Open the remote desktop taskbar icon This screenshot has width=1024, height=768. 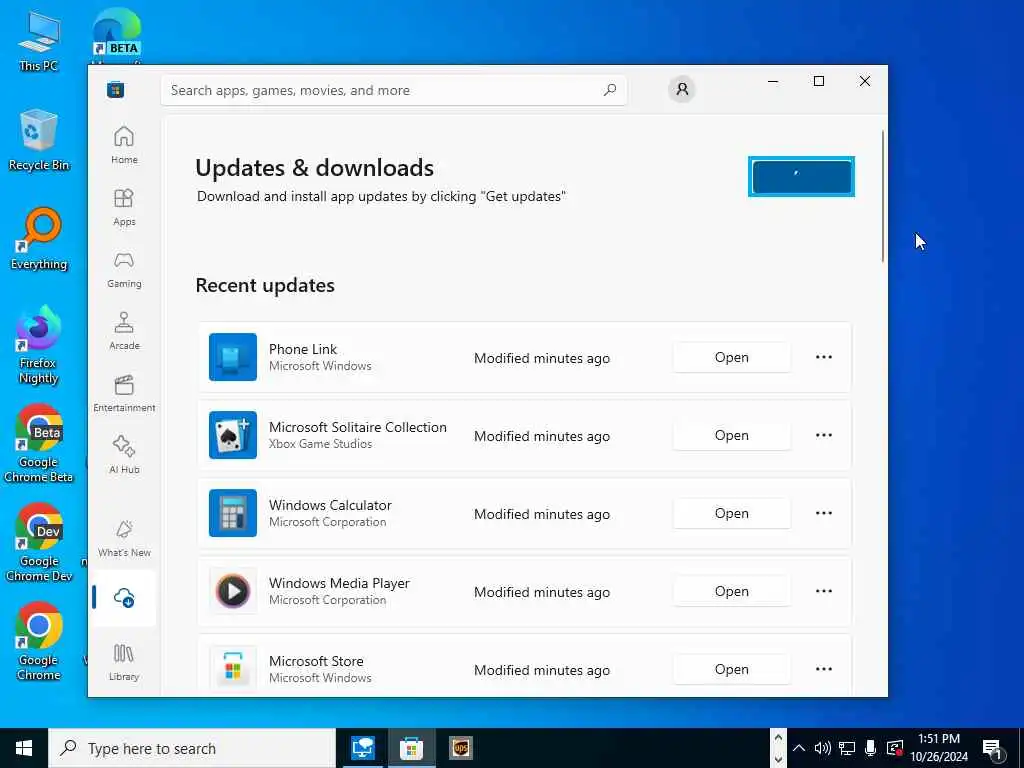[x=362, y=748]
